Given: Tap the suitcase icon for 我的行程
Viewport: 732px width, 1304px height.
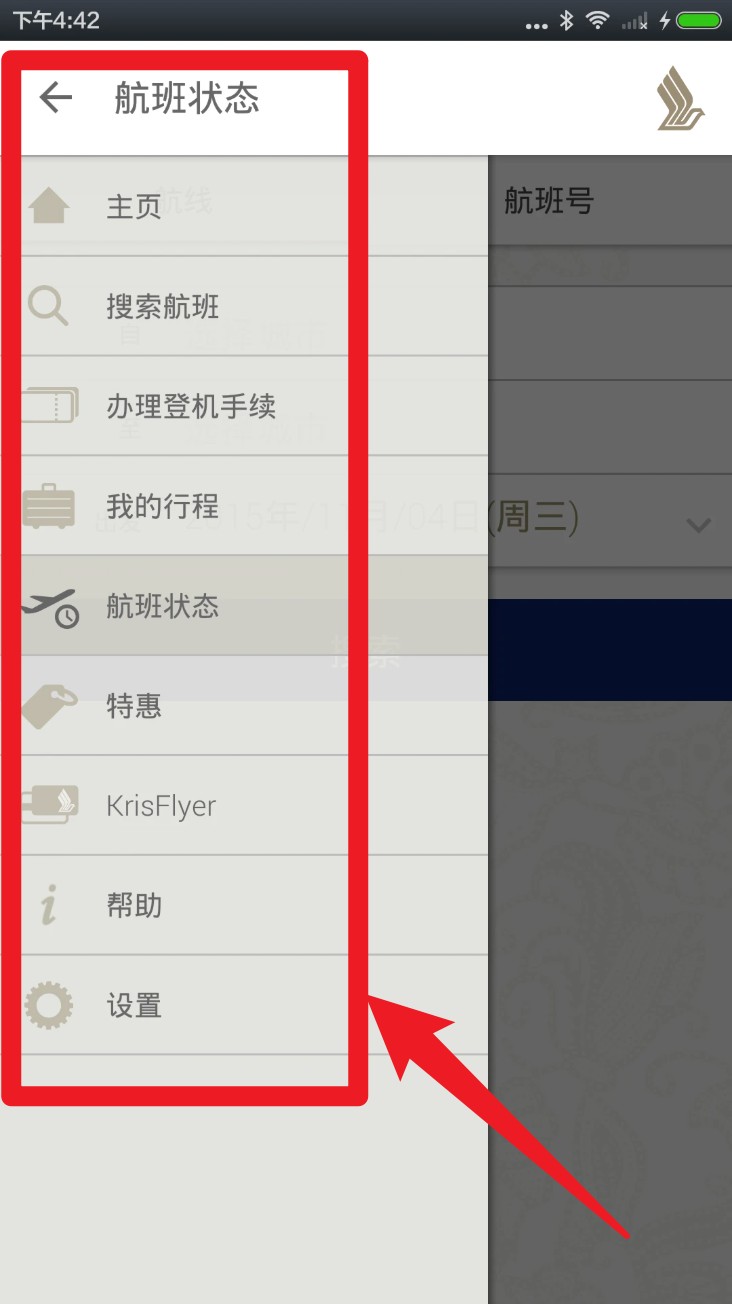Looking at the screenshot, I should 48,506.
